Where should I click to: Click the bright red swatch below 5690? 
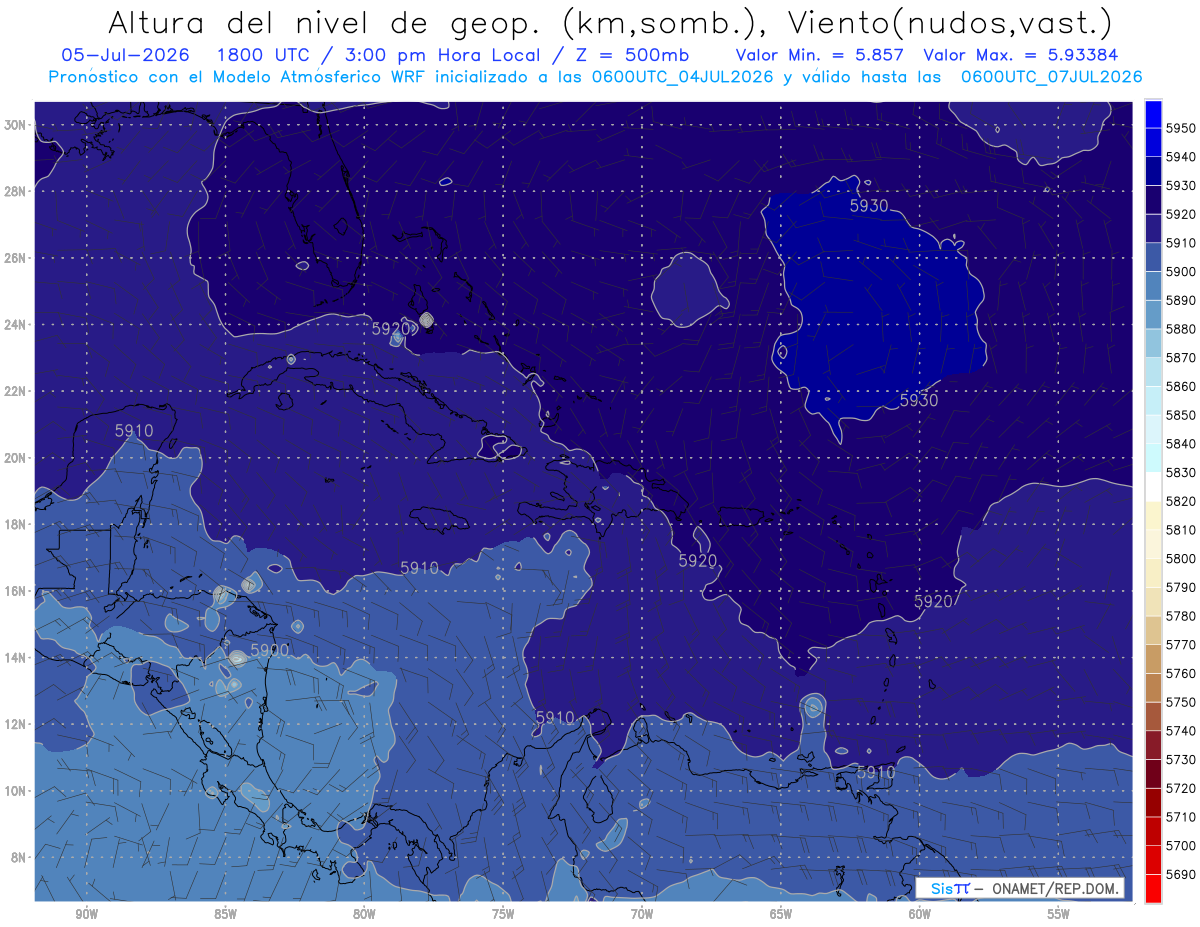click(x=1153, y=888)
